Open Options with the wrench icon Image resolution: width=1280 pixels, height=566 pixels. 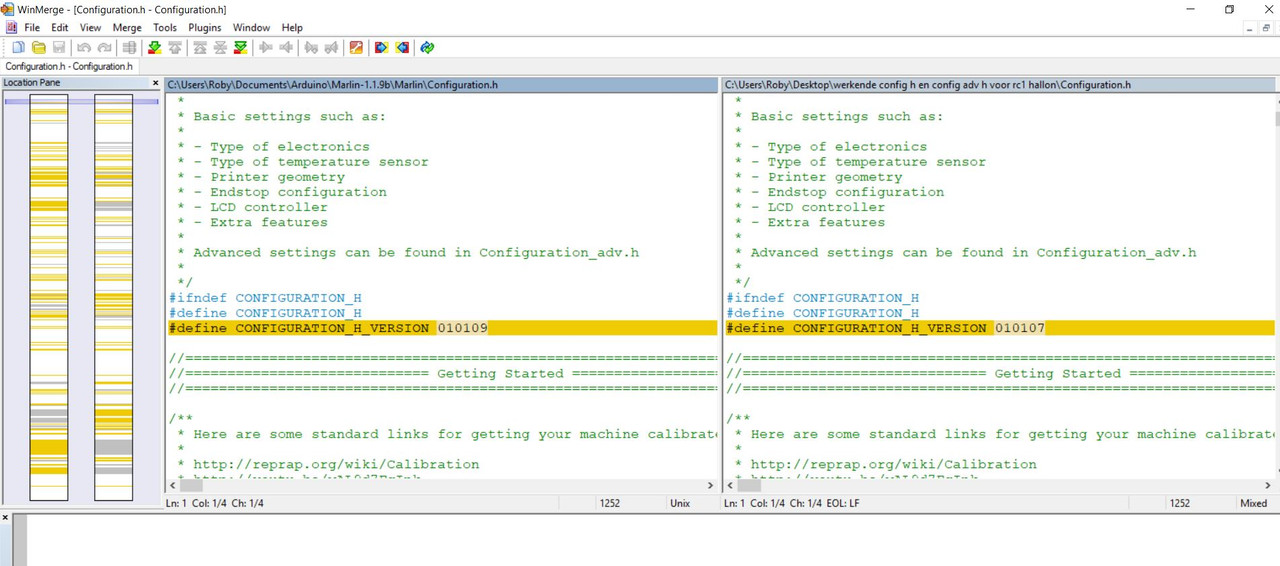coord(356,47)
